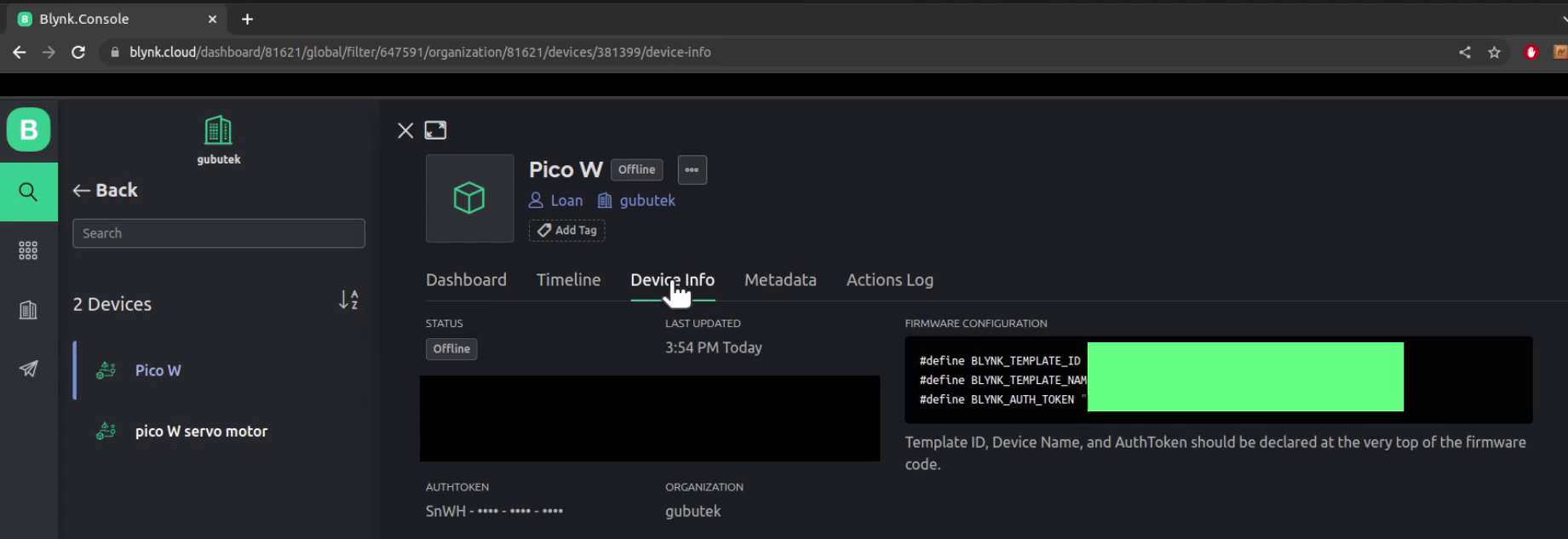Go Back using the arrow link
This screenshot has height=539, width=1568.
point(105,190)
